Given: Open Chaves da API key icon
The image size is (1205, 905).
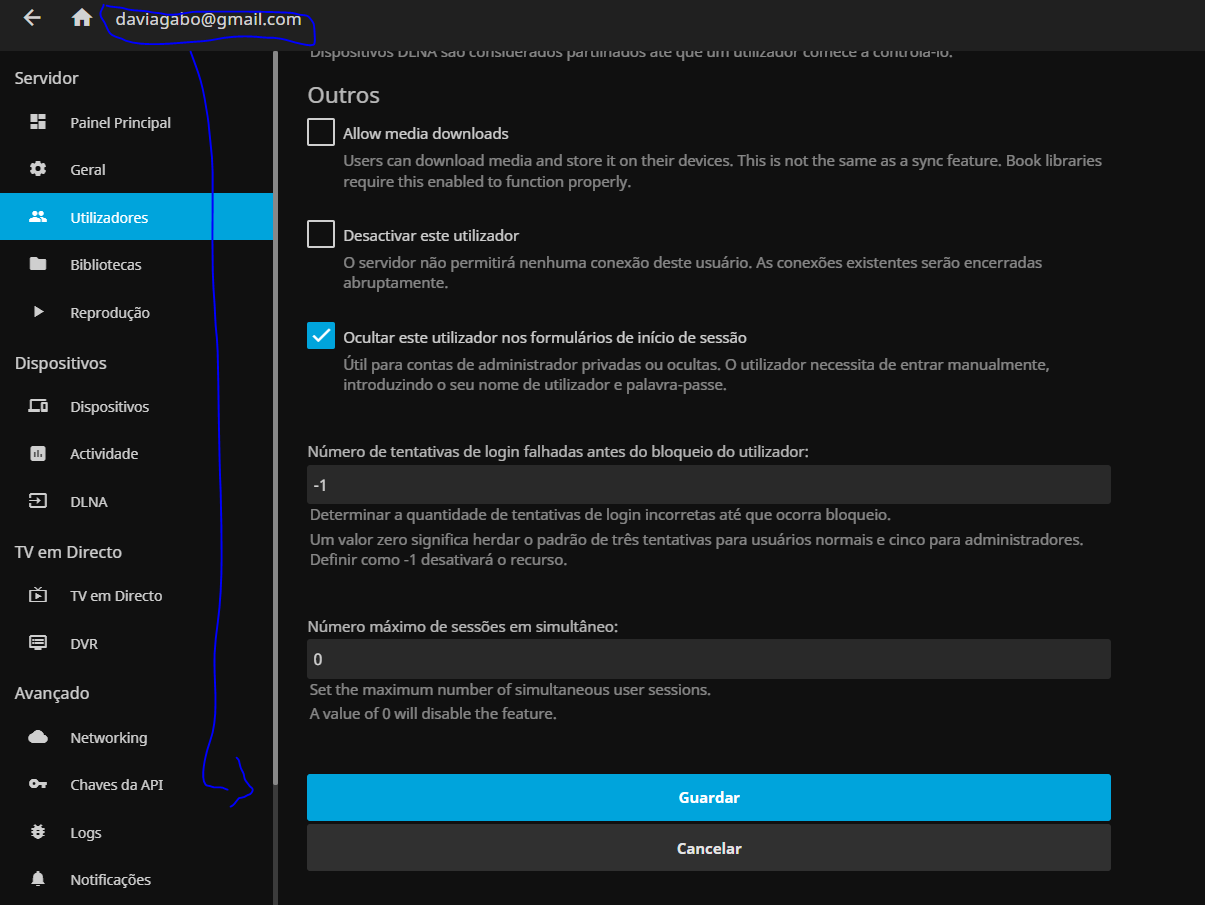Looking at the screenshot, I should point(38,785).
